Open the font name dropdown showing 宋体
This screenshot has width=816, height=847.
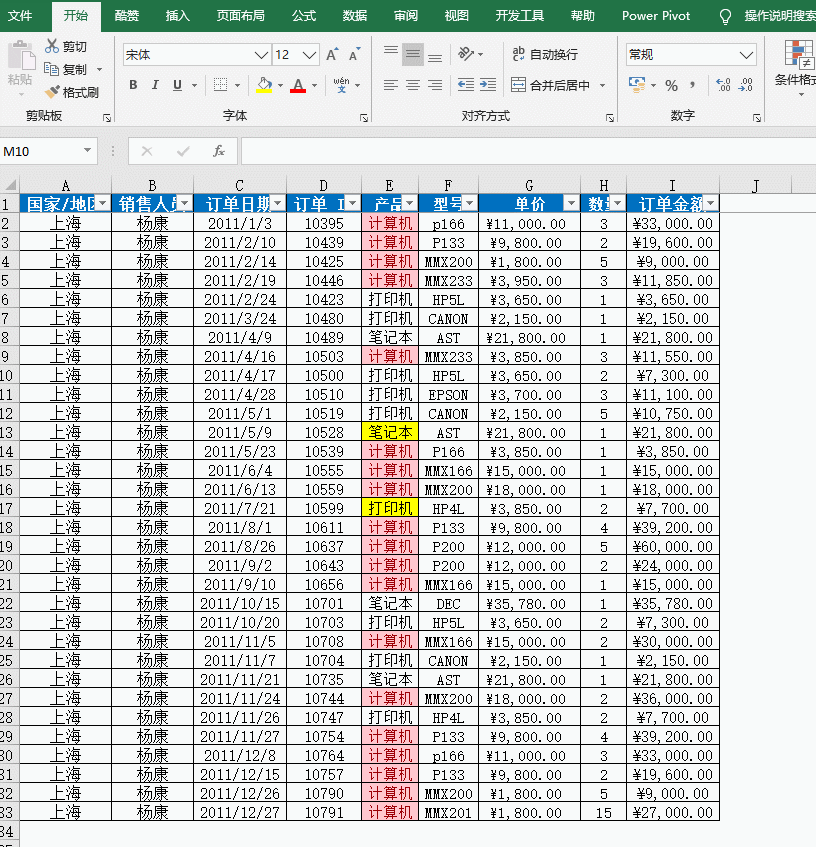[x=261, y=55]
